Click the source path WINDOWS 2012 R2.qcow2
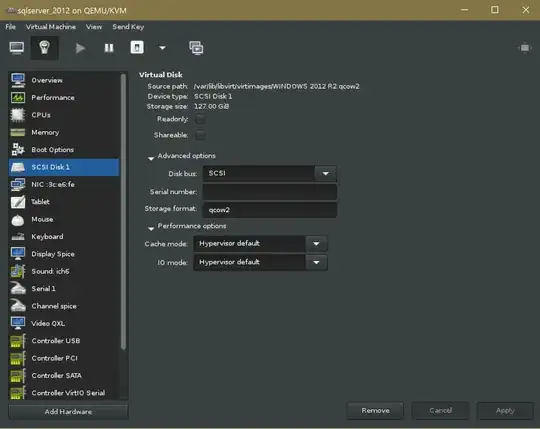Viewport: 540px width, 429px height. [x=276, y=86]
